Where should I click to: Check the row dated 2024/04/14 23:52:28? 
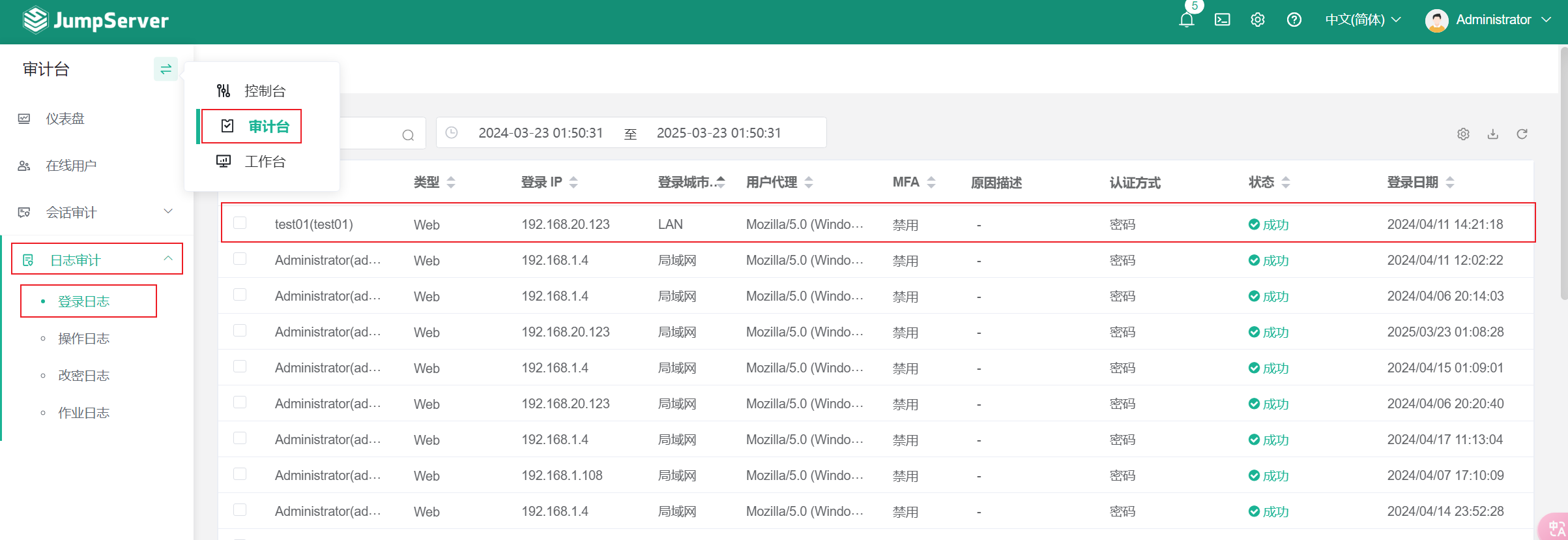(240, 510)
